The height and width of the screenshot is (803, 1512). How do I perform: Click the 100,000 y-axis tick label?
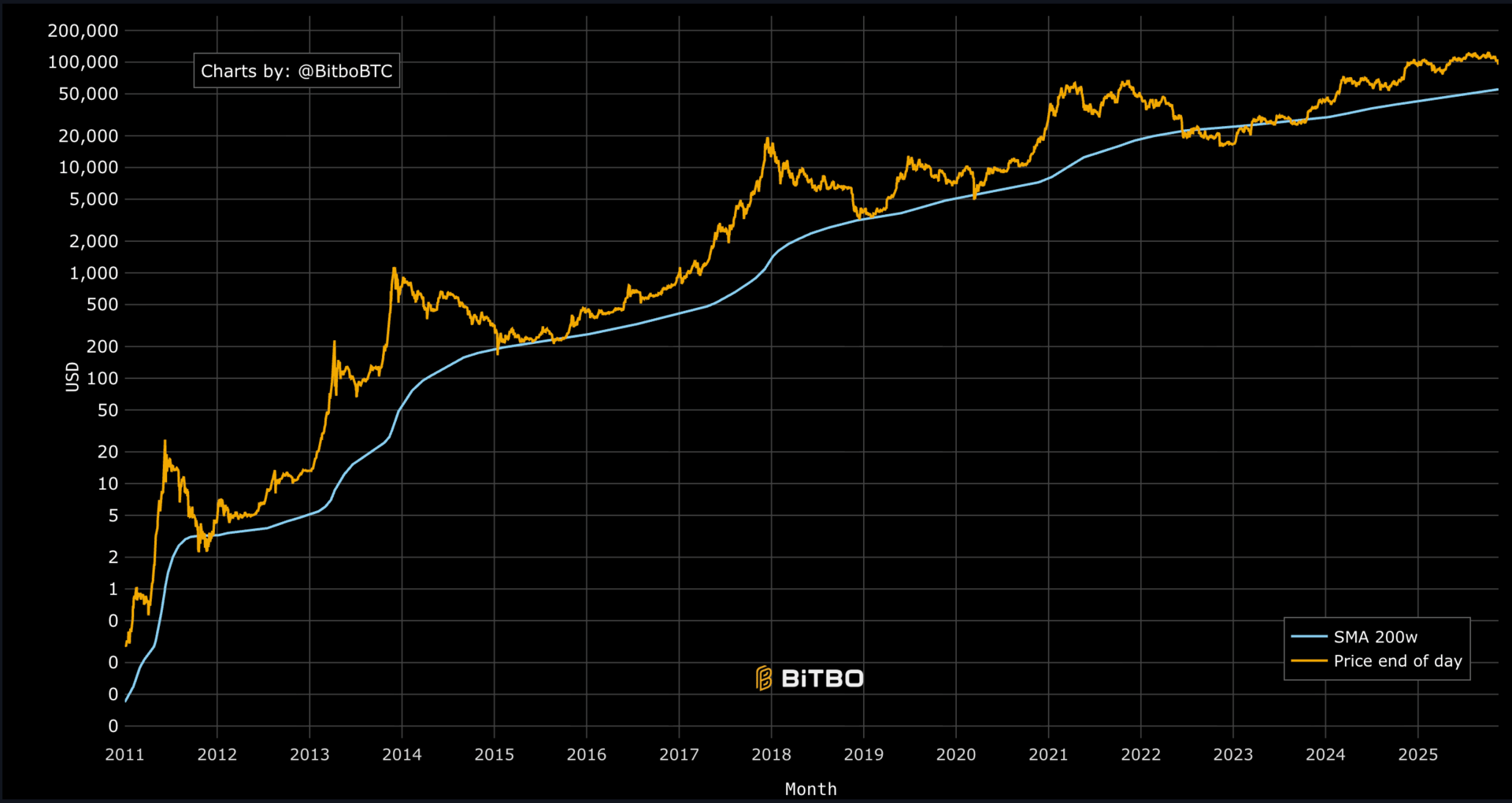83,62
